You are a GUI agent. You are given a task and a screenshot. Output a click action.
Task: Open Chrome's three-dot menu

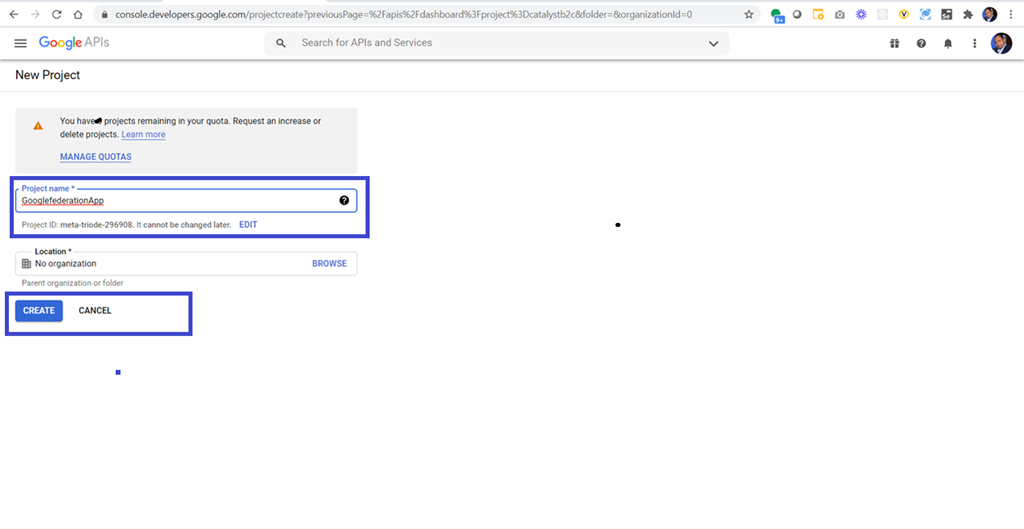pos(1010,14)
